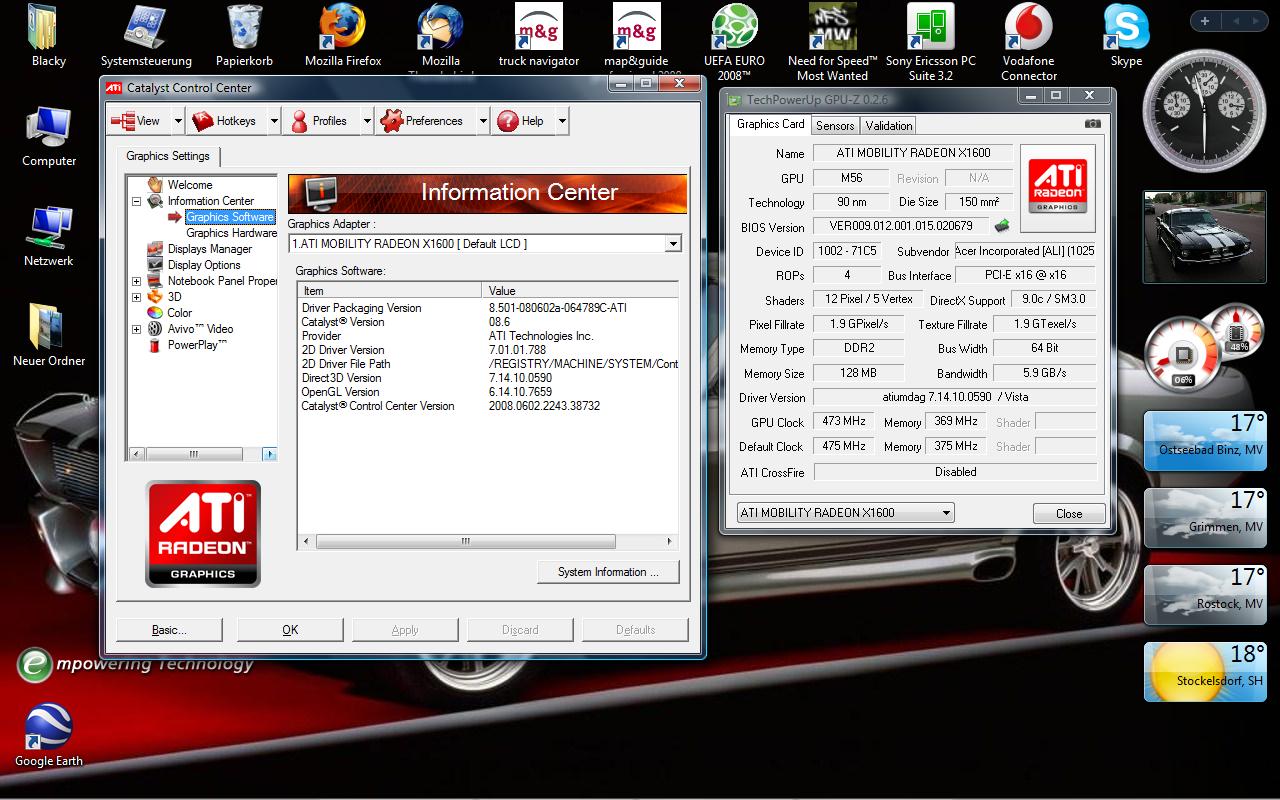The image size is (1280, 800).
Task: Open Ostseebad Binz weather gadget
Action: click(1205, 440)
